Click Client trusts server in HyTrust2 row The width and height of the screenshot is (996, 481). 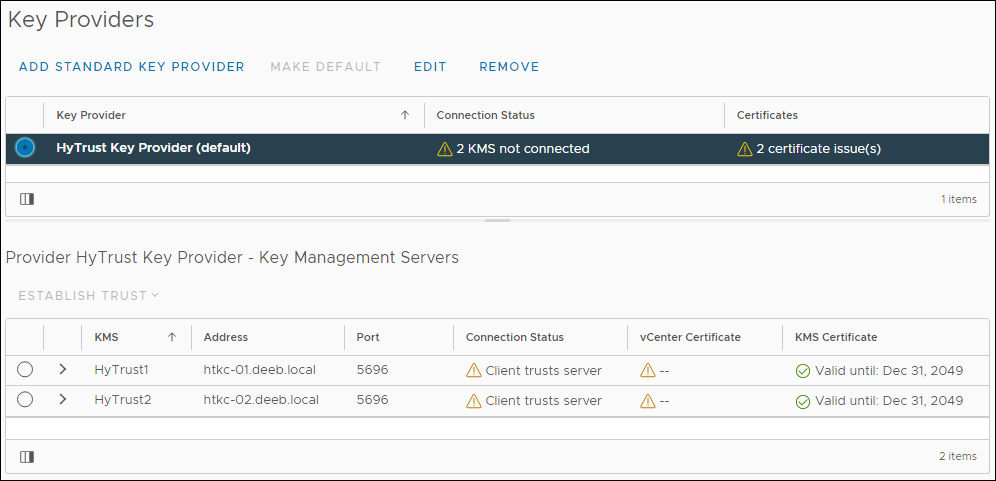click(x=544, y=400)
